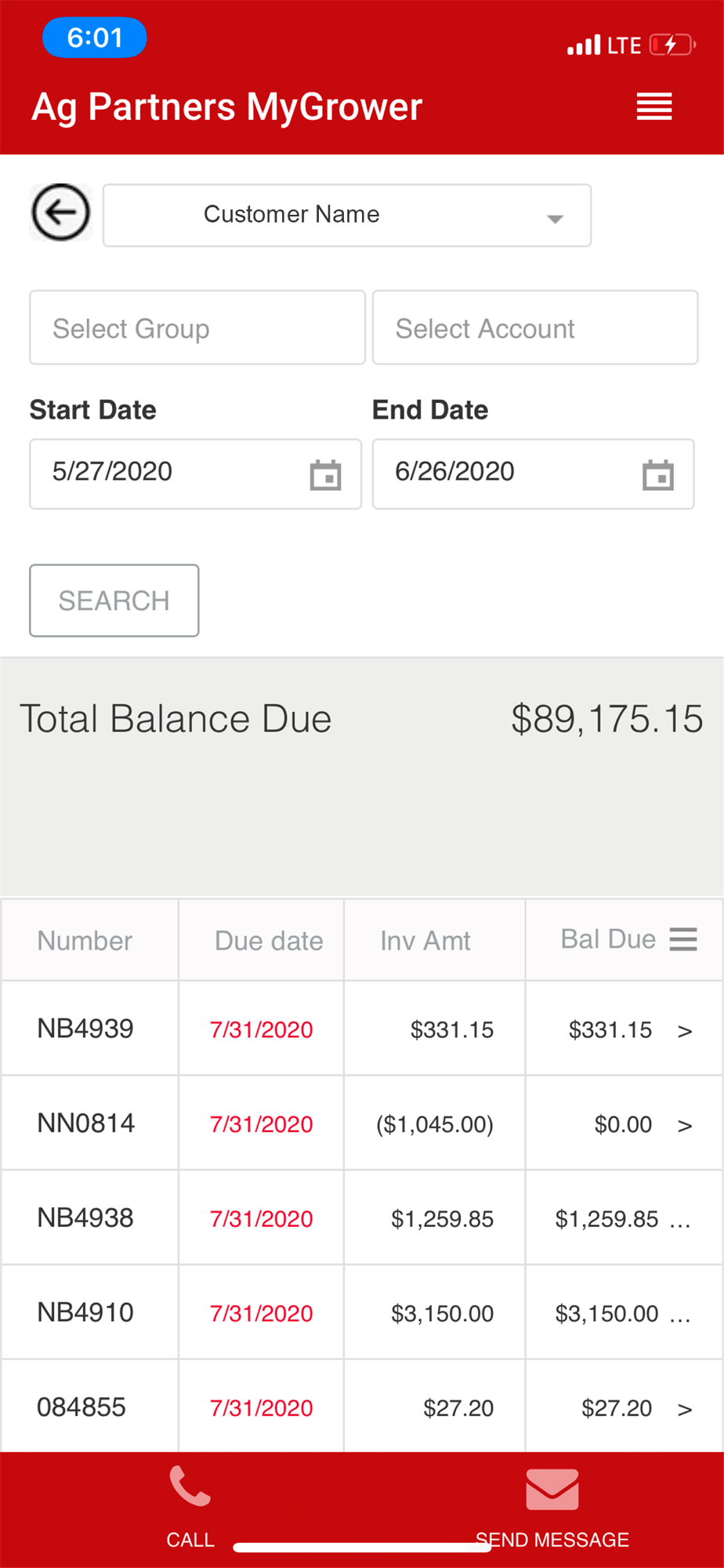
Task: Expand invoice NN0814 row arrow
Action: tap(685, 1126)
